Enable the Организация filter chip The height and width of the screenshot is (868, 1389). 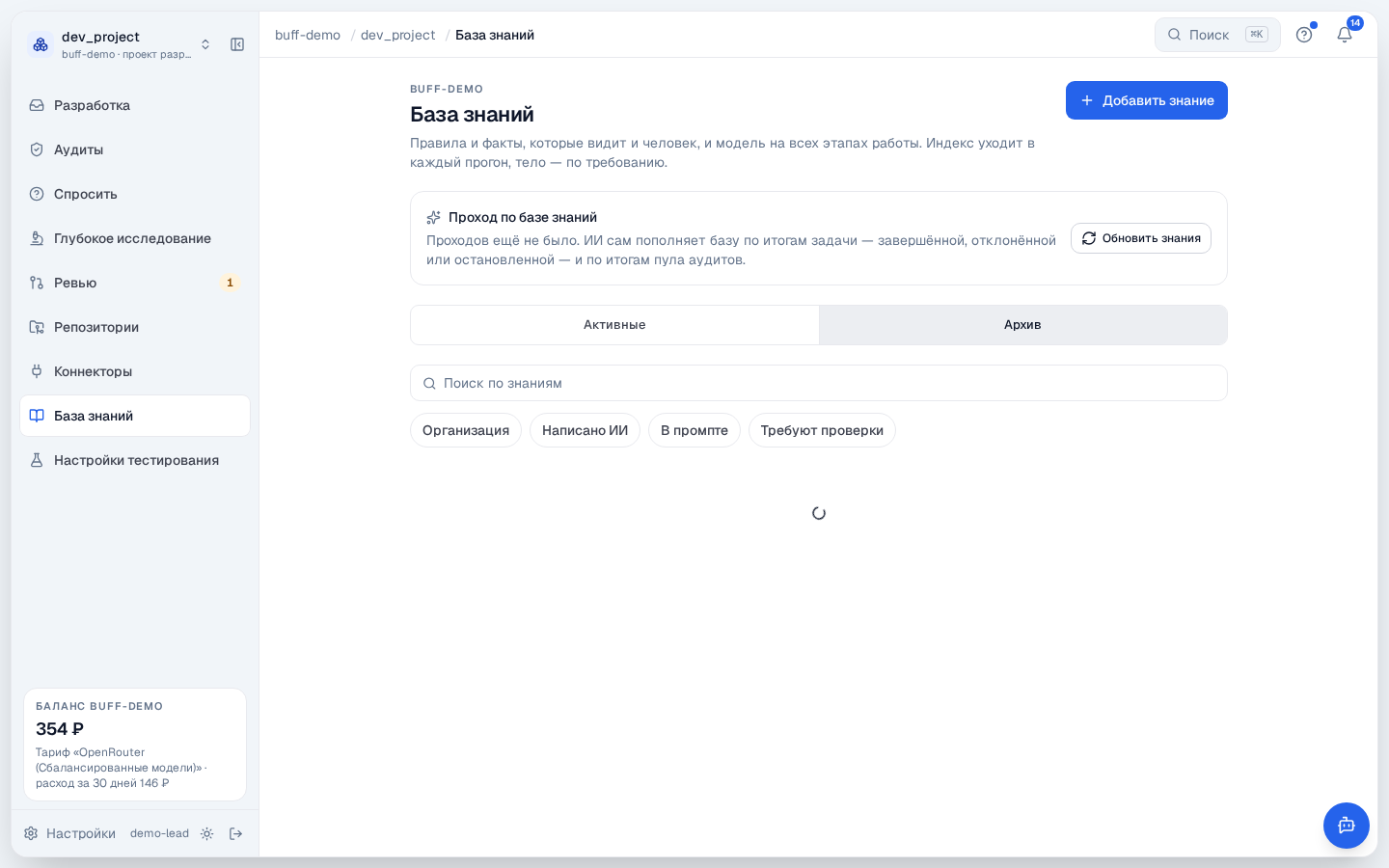(466, 430)
